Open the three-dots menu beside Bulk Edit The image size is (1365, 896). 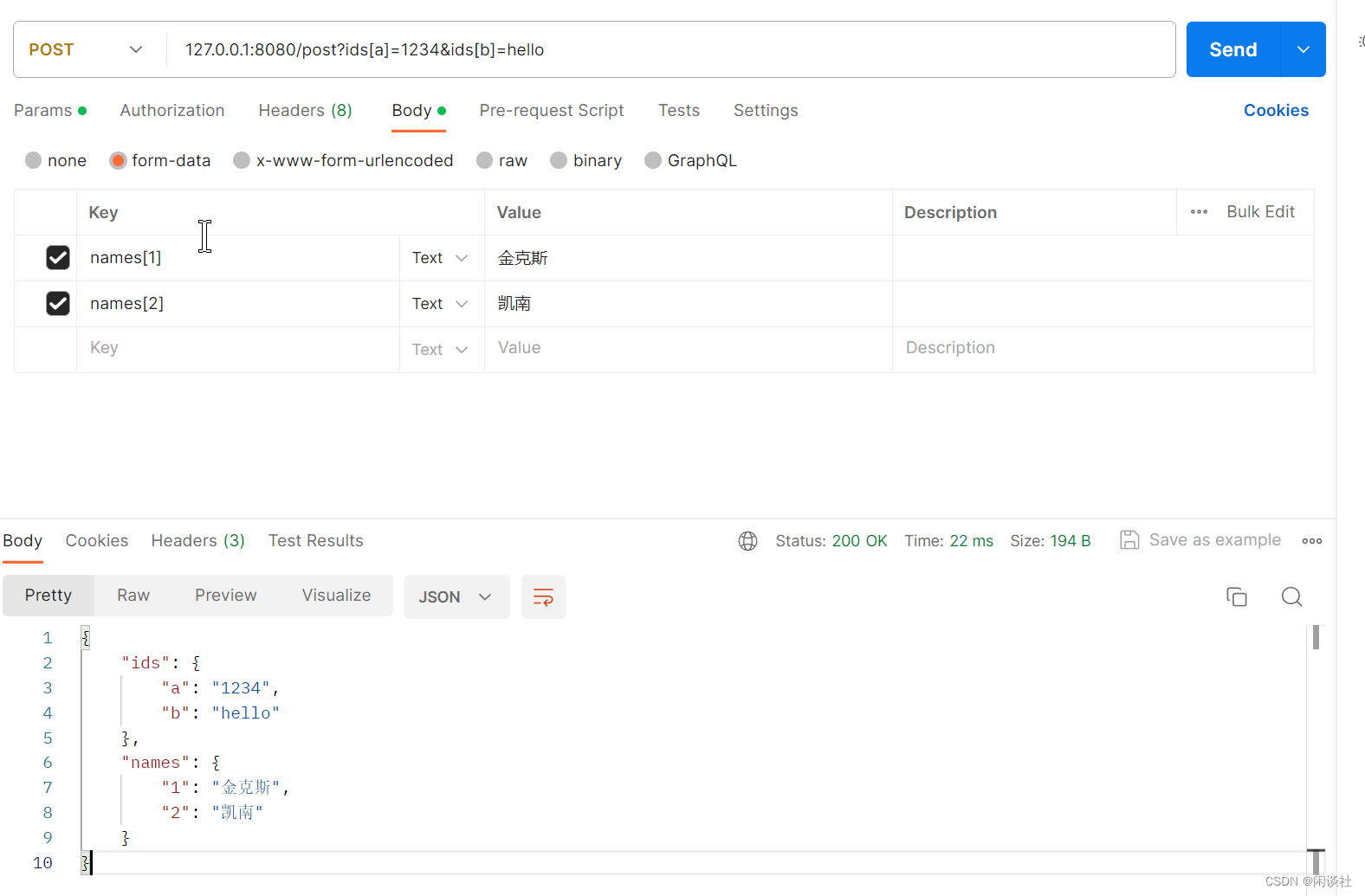(x=1199, y=212)
